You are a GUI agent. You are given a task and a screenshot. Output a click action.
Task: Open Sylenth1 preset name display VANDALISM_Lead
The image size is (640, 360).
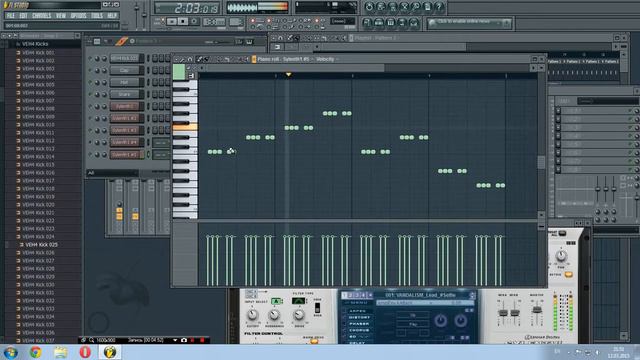pyautogui.click(x=420, y=295)
